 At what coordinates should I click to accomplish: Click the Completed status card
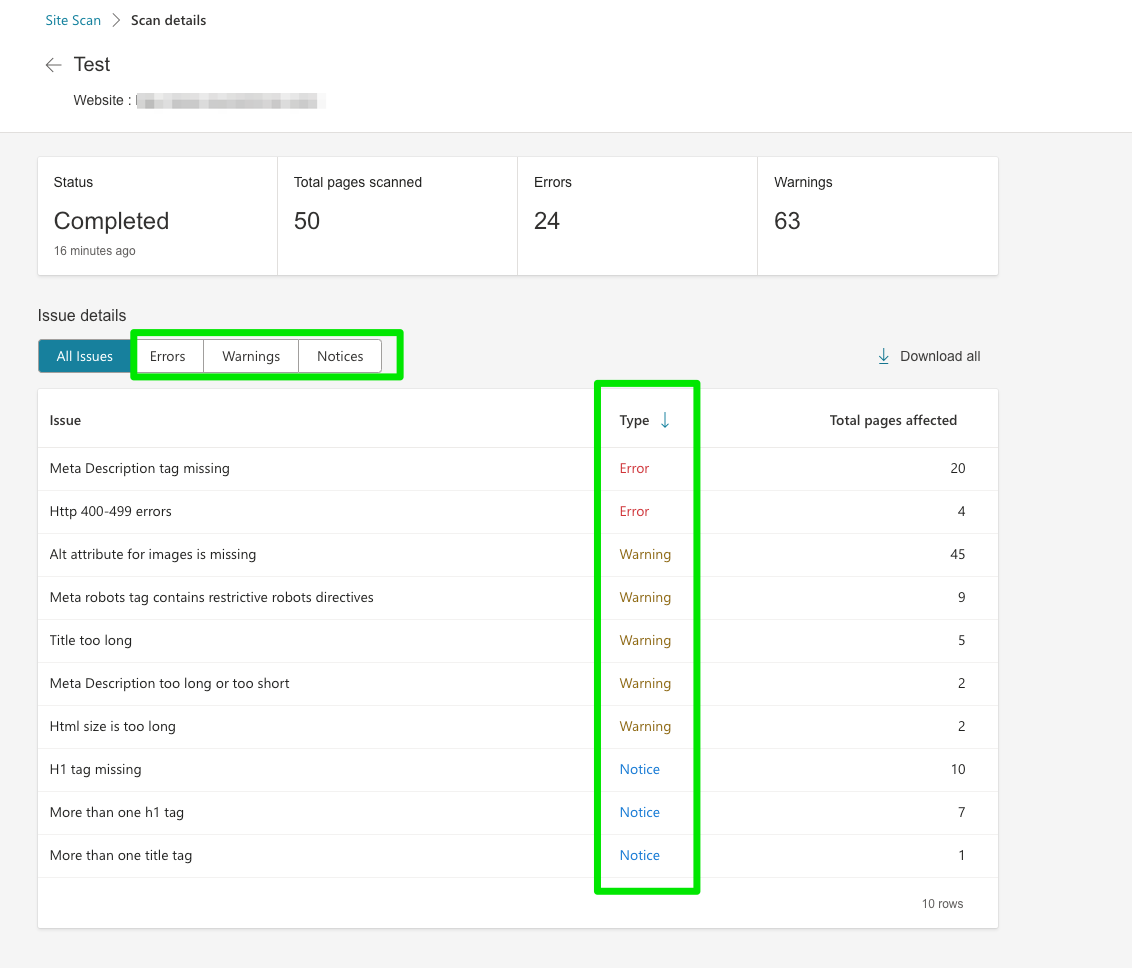coord(157,216)
